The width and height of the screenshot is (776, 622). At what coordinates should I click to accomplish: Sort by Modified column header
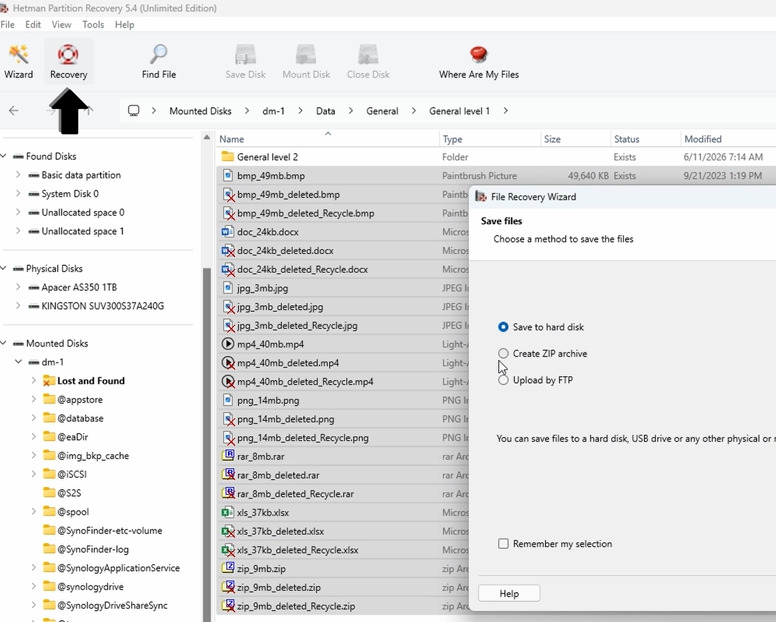tap(728, 139)
